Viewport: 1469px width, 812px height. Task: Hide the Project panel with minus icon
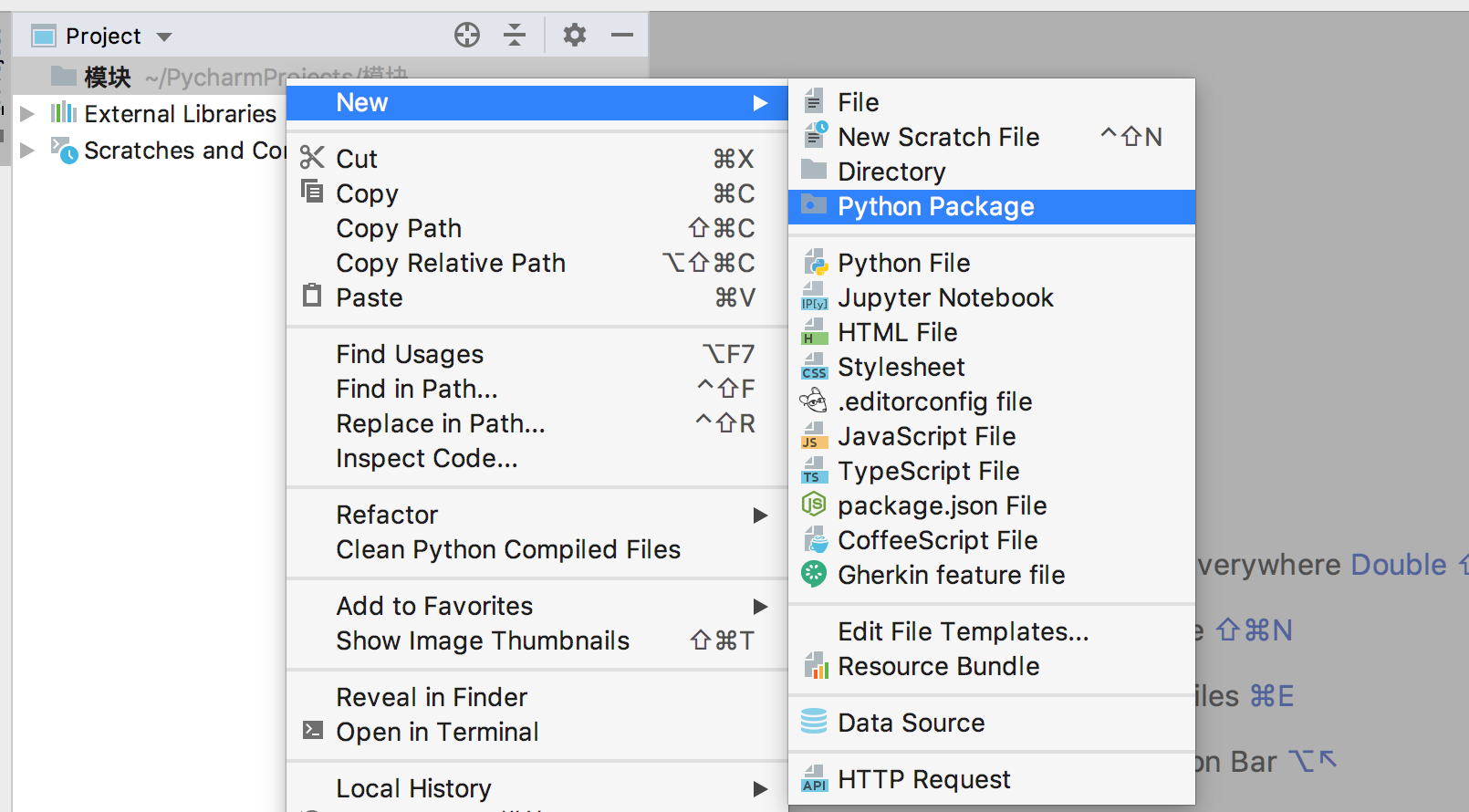[x=622, y=36]
